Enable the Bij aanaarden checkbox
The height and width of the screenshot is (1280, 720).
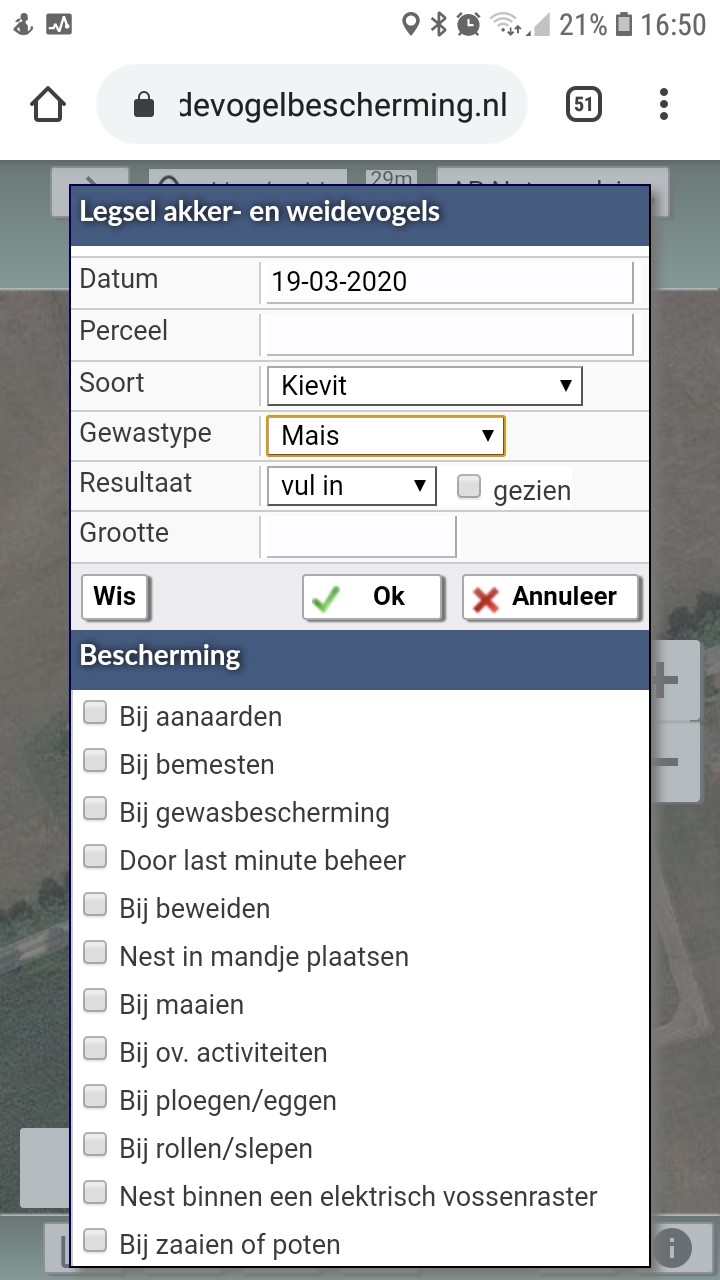(x=95, y=712)
